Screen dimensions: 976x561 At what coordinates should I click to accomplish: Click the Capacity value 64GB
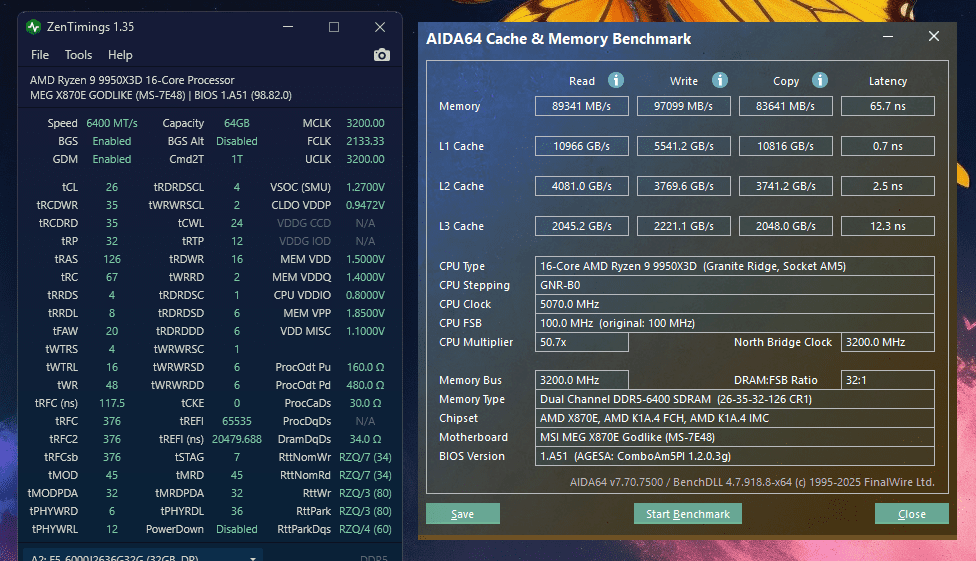coord(237,123)
